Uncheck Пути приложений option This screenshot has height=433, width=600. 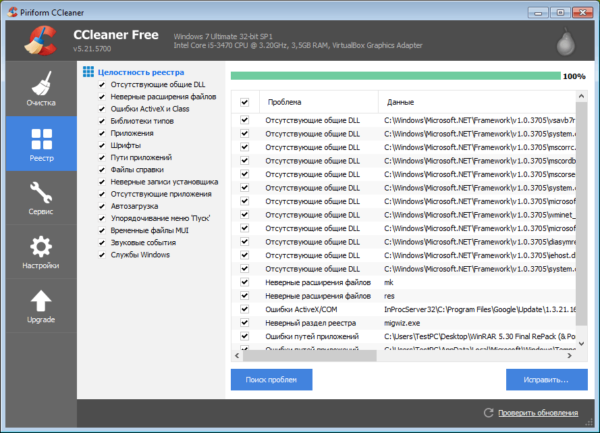(x=102, y=158)
